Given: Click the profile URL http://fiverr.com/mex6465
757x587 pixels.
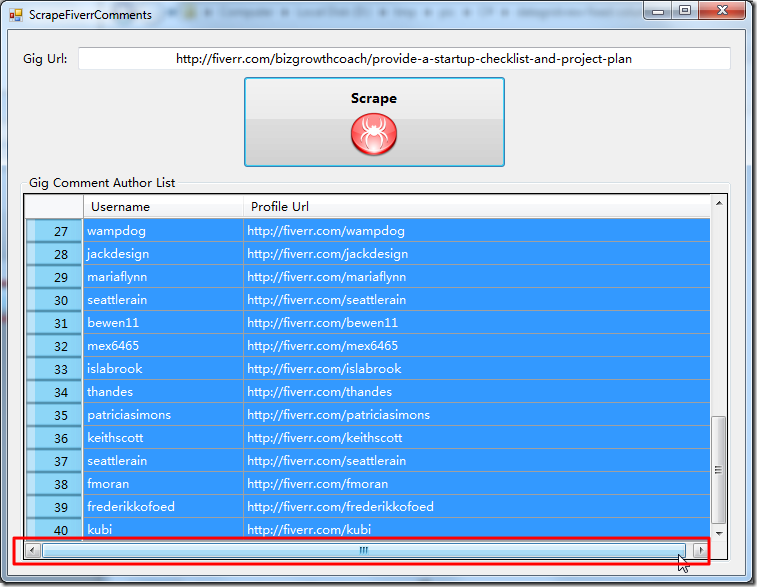Looking at the screenshot, I should pyautogui.click(x=477, y=346).
